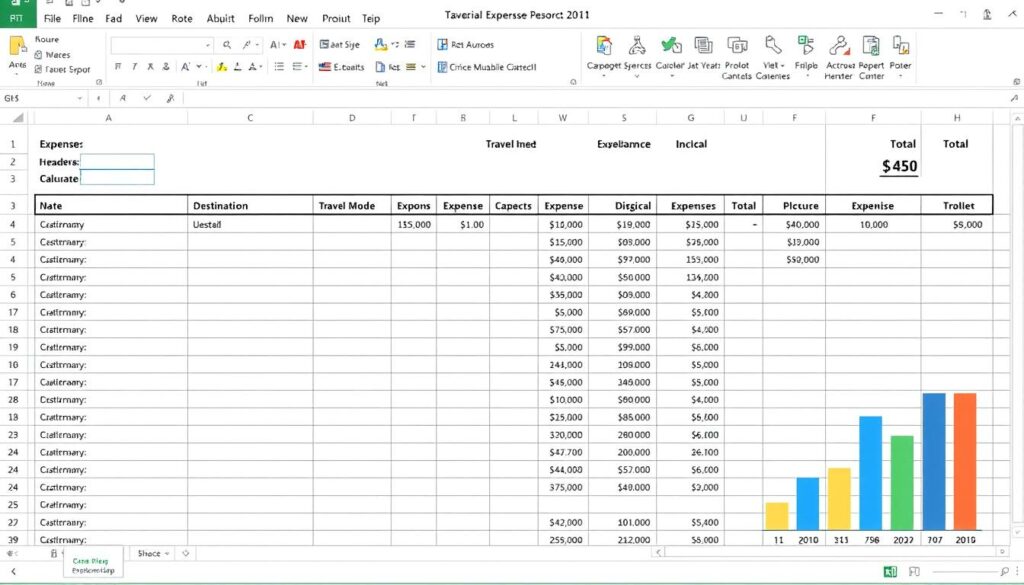Click the Fnlpb ribbon icon
This screenshot has height=585, width=1024.
(x=806, y=46)
